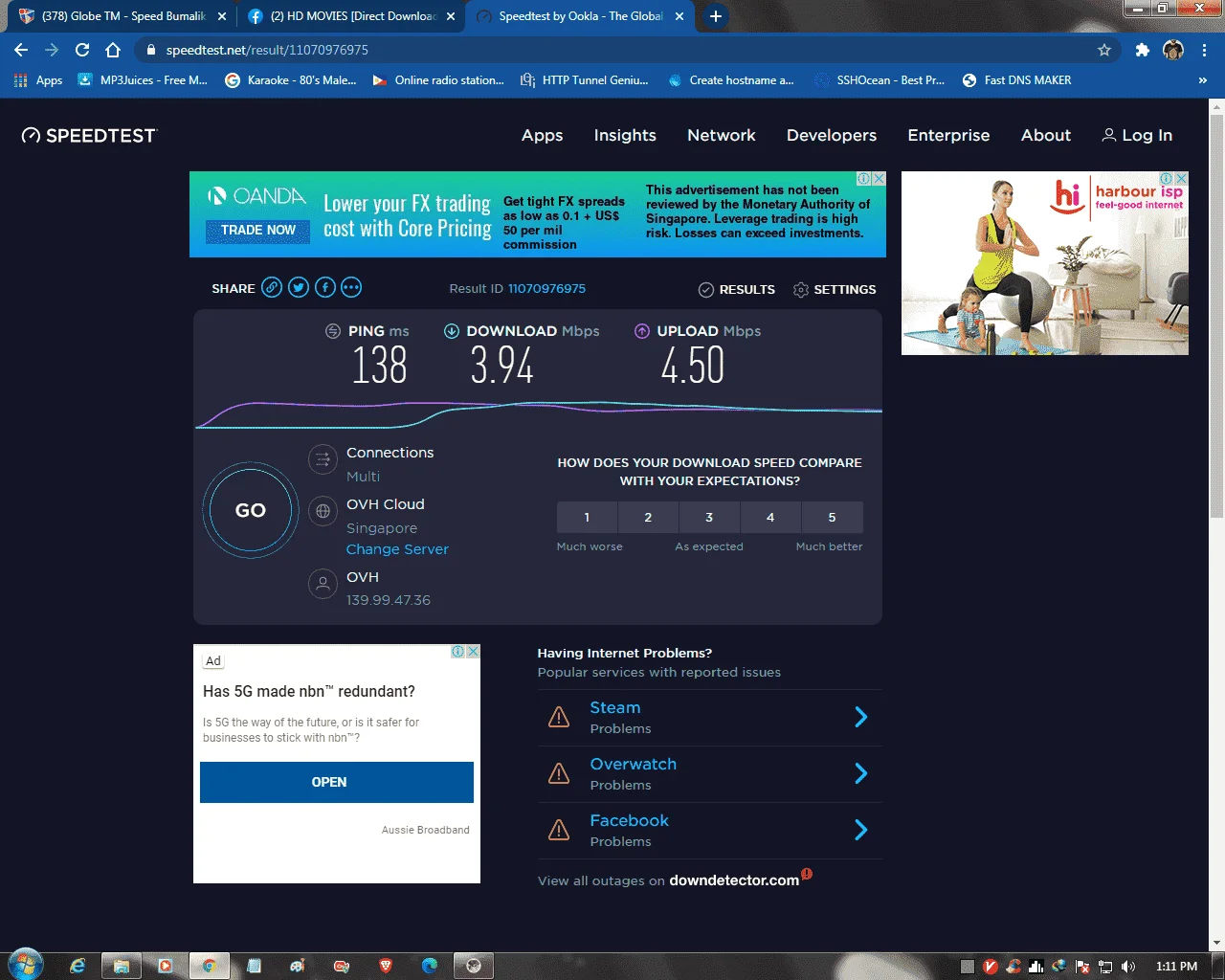Open the Developers menu item
The height and width of the screenshot is (980, 1225).
tap(832, 136)
